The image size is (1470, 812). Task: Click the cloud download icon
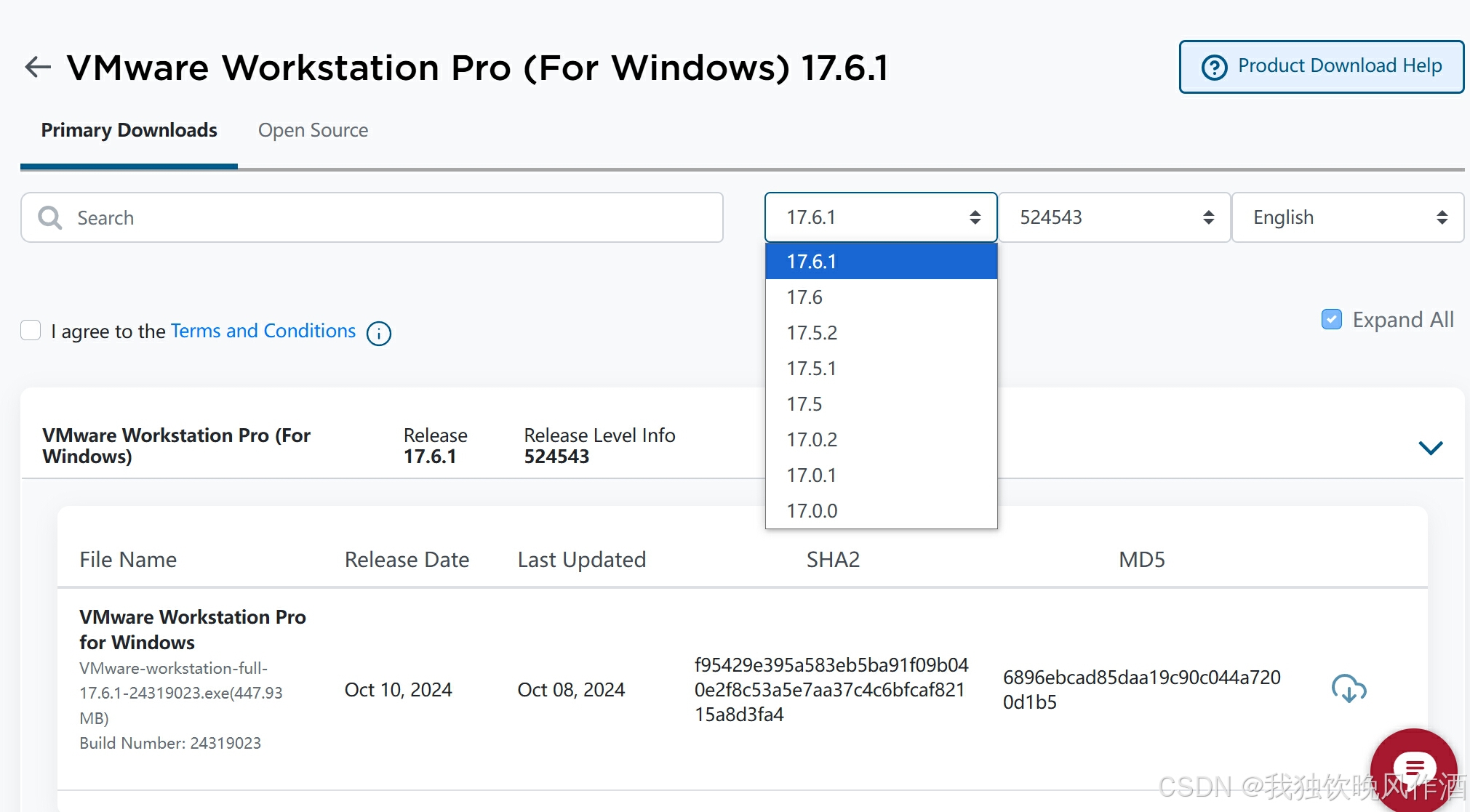tap(1349, 688)
